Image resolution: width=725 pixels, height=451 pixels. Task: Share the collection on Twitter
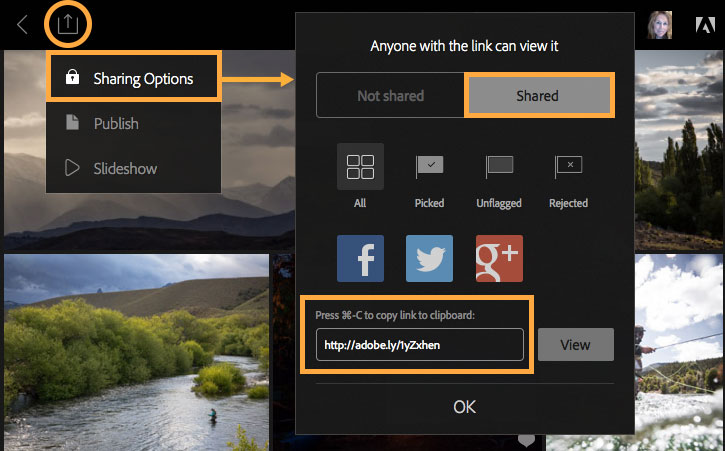(430, 259)
